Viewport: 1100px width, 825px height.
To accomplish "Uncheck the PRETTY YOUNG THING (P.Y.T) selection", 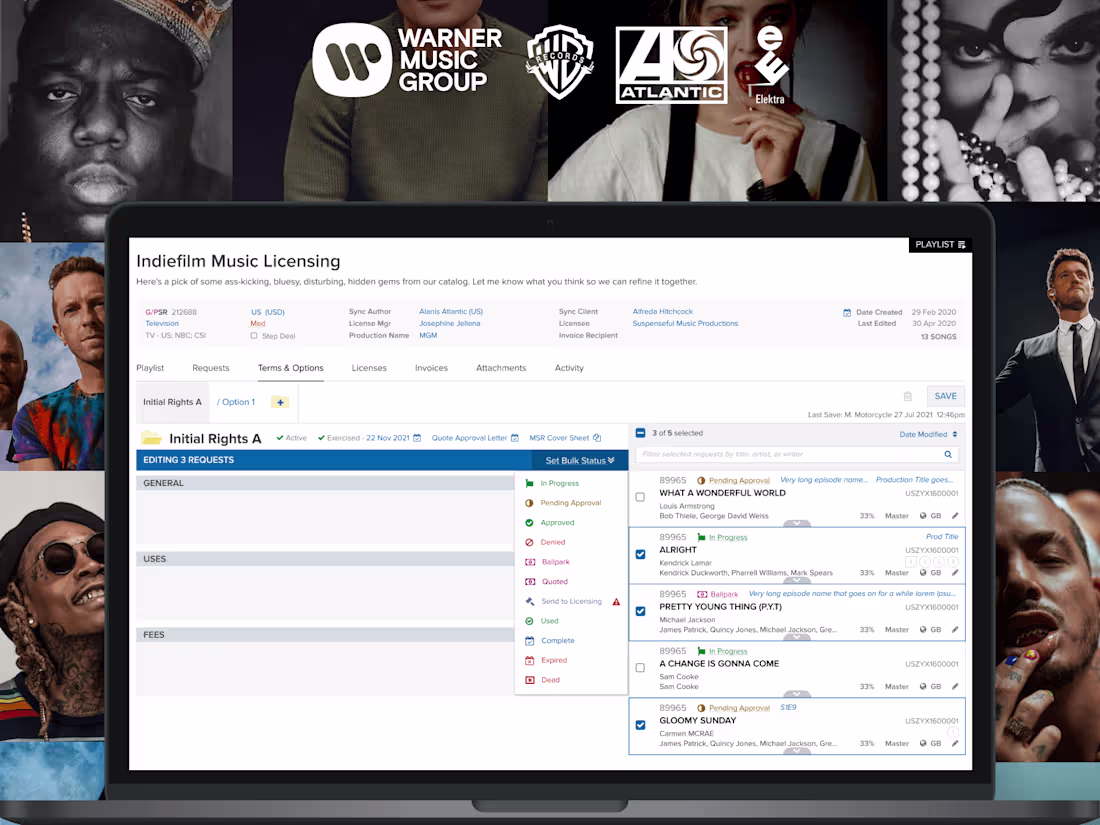I will (x=640, y=611).
